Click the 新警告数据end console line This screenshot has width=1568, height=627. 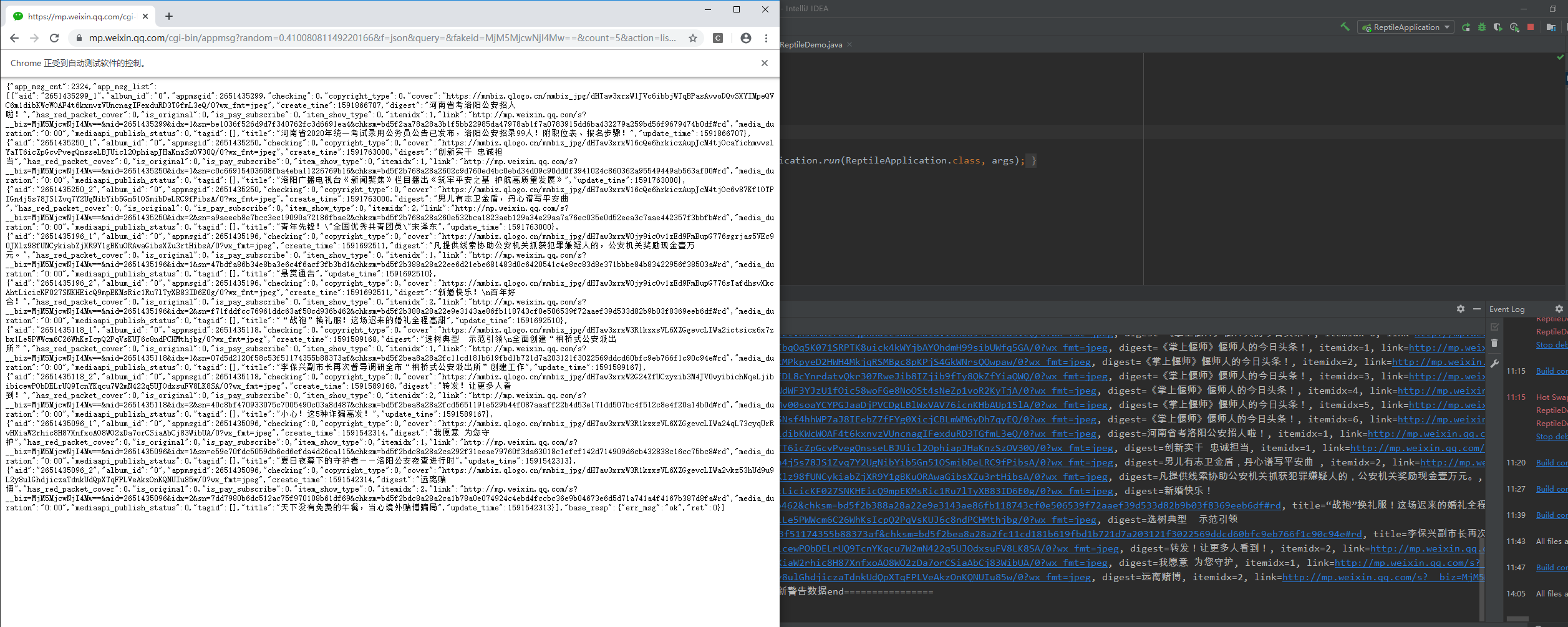[x=856, y=591]
